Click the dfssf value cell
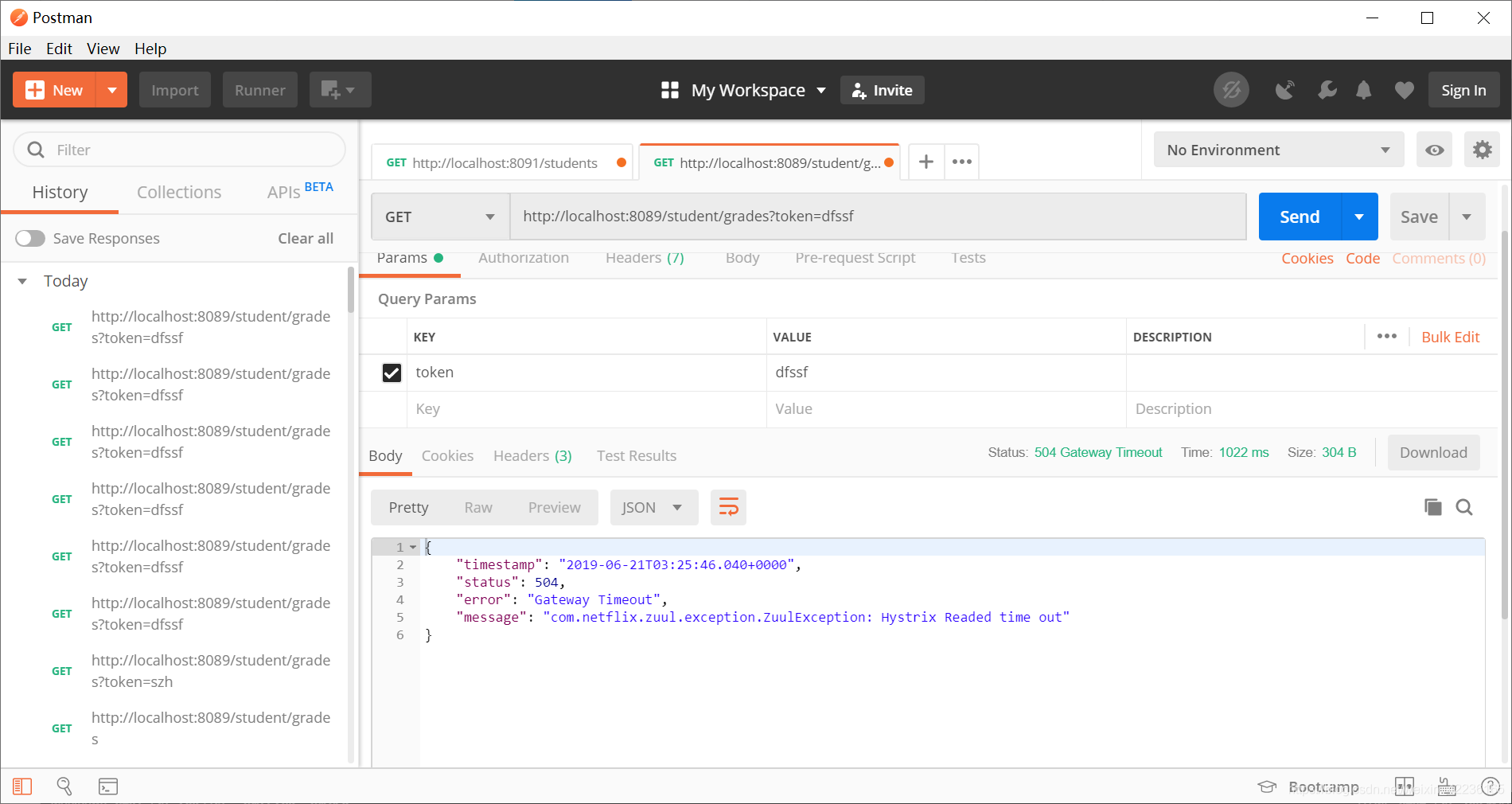 tap(946, 373)
